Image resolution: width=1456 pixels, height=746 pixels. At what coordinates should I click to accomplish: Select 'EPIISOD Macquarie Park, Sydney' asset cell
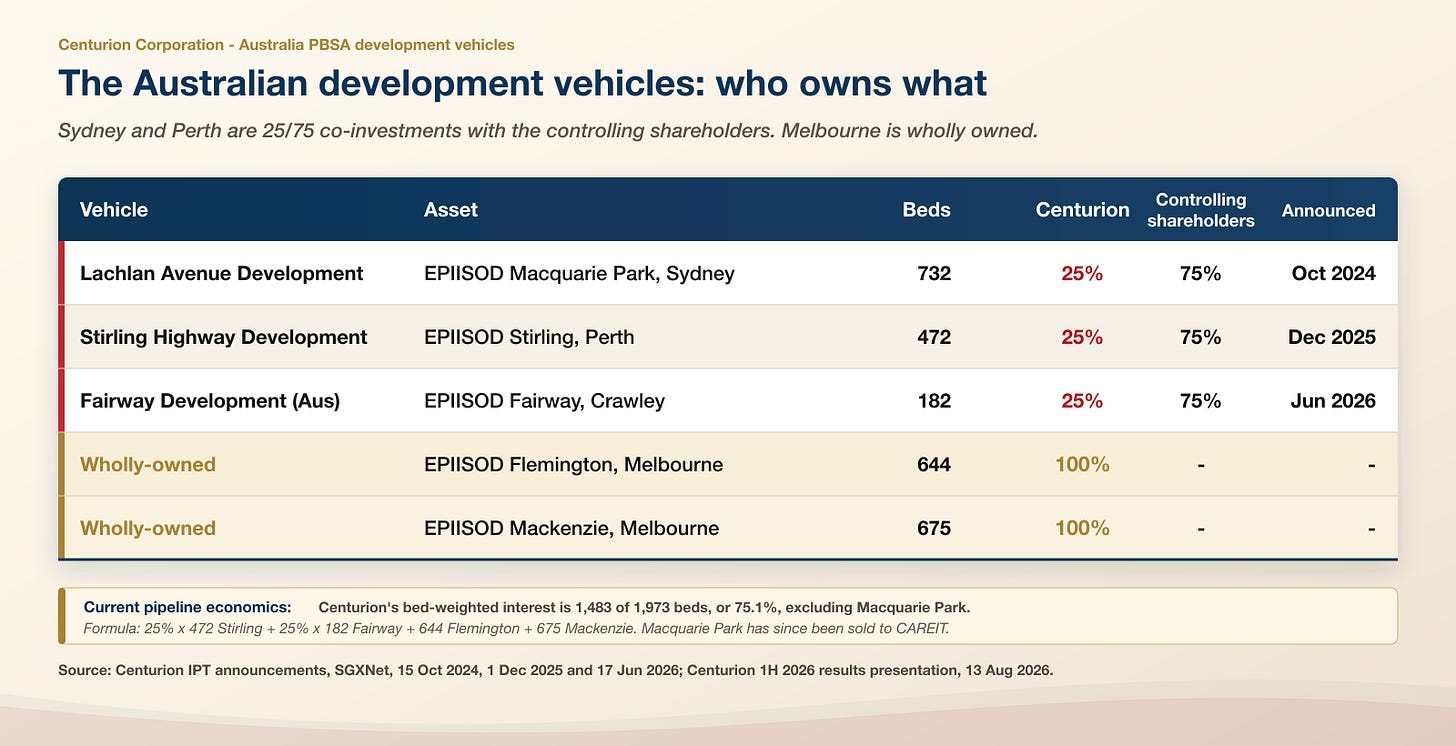(x=579, y=273)
